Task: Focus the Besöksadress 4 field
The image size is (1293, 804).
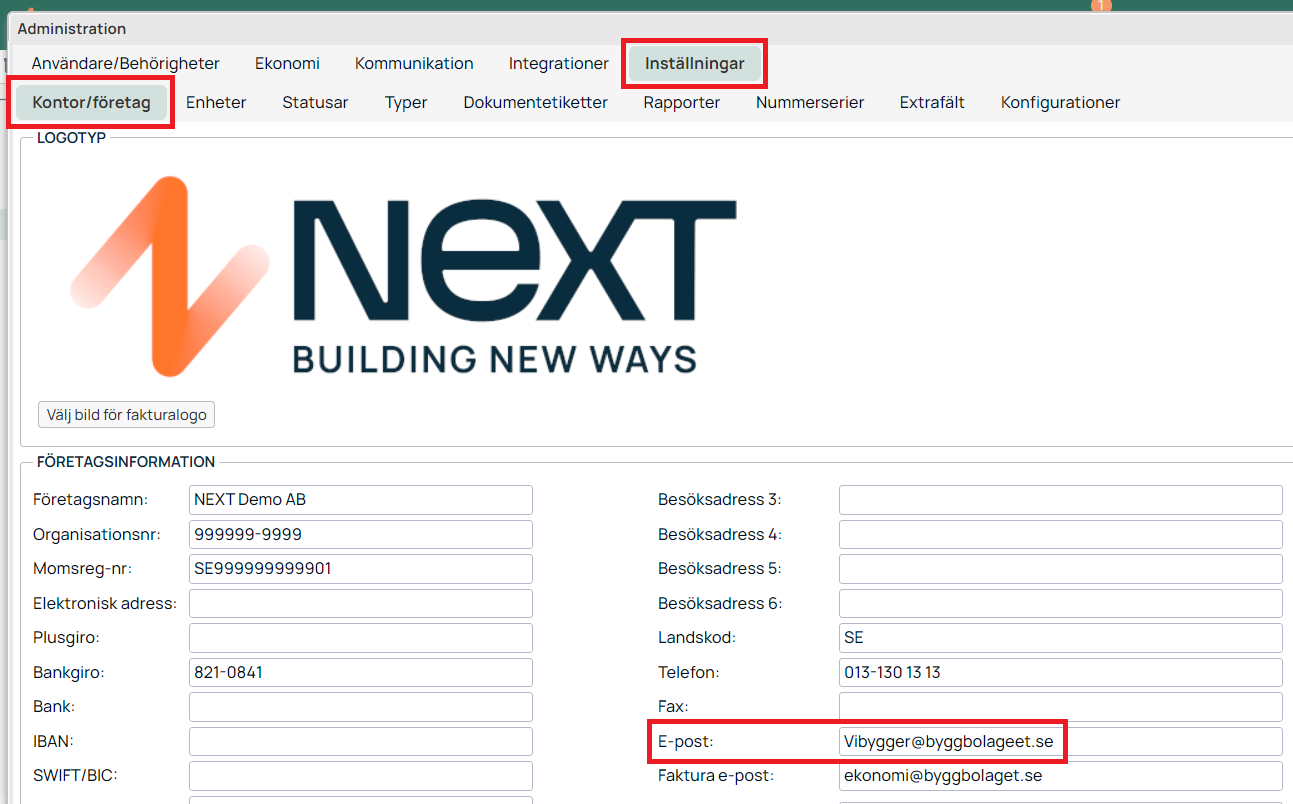Action: [1061, 535]
